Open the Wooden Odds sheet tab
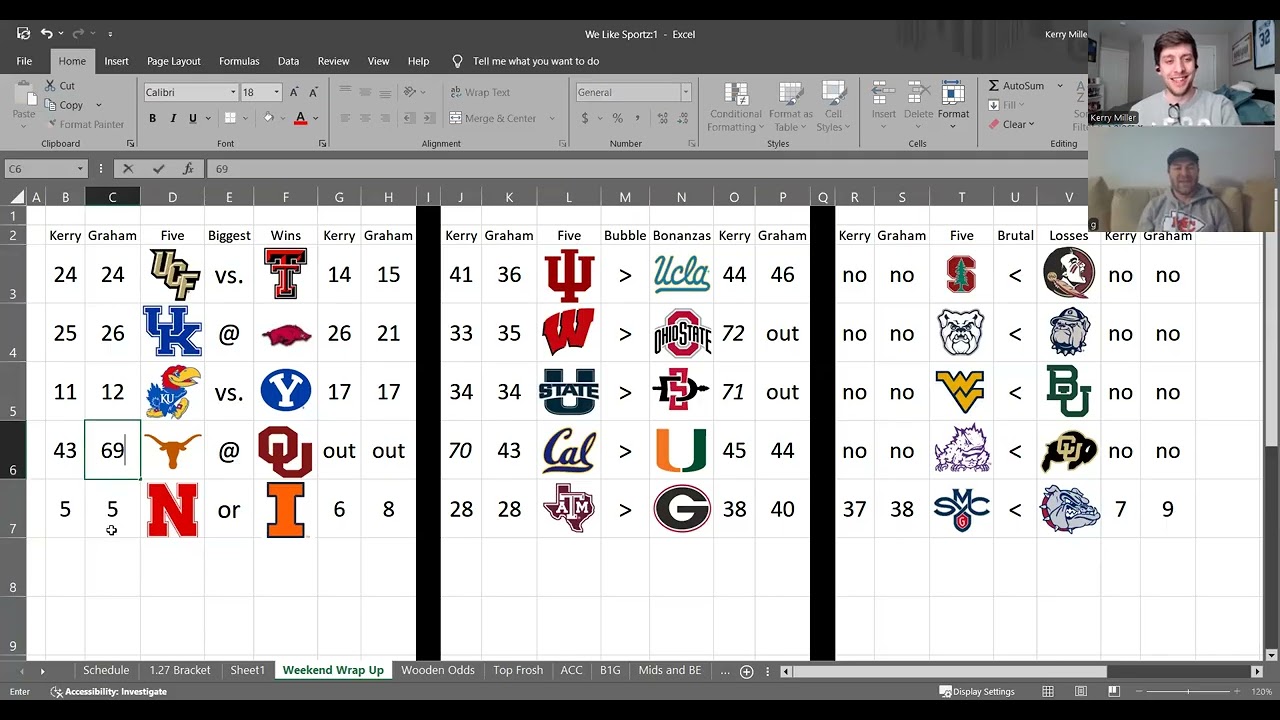The width and height of the screenshot is (1280, 720). (438, 670)
